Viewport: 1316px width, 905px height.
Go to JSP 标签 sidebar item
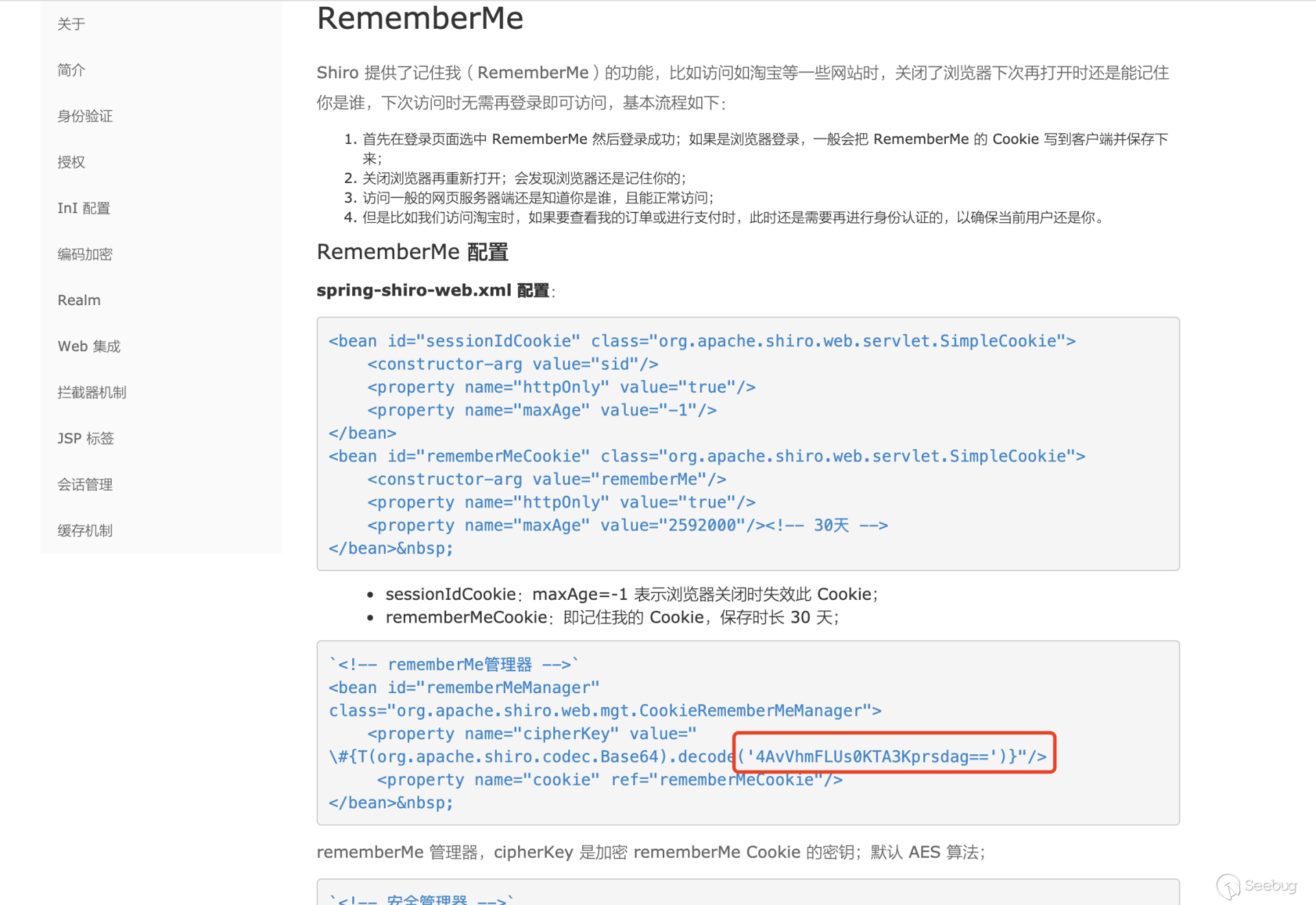[x=86, y=438]
